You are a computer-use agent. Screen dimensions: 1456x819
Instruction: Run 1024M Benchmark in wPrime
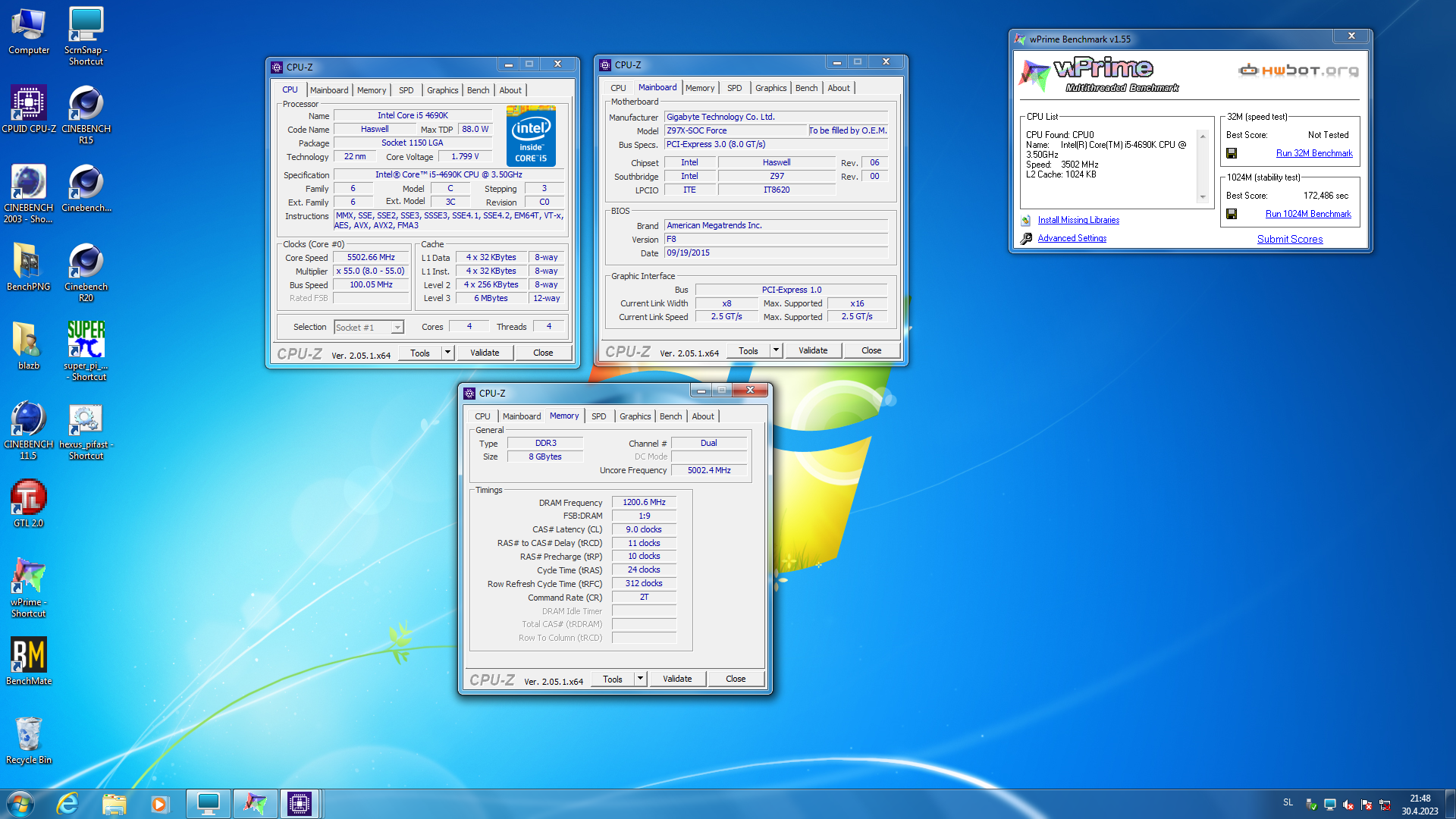[x=1308, y=214]
